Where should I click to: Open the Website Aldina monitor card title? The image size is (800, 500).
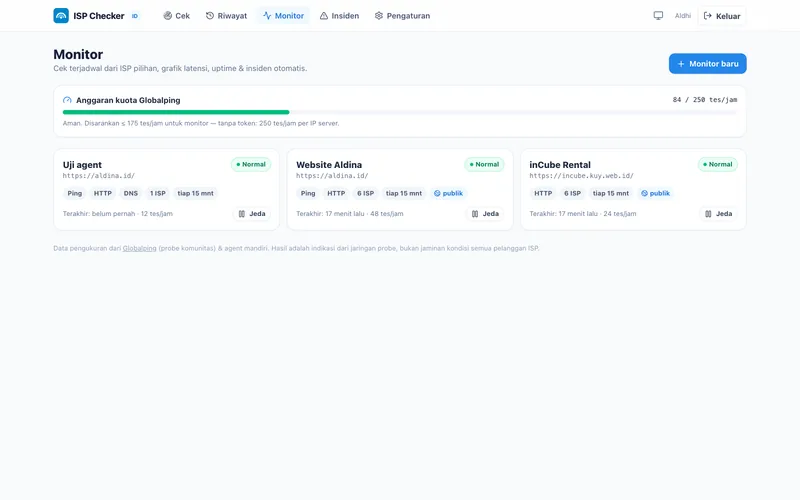[x=329, y=165]
